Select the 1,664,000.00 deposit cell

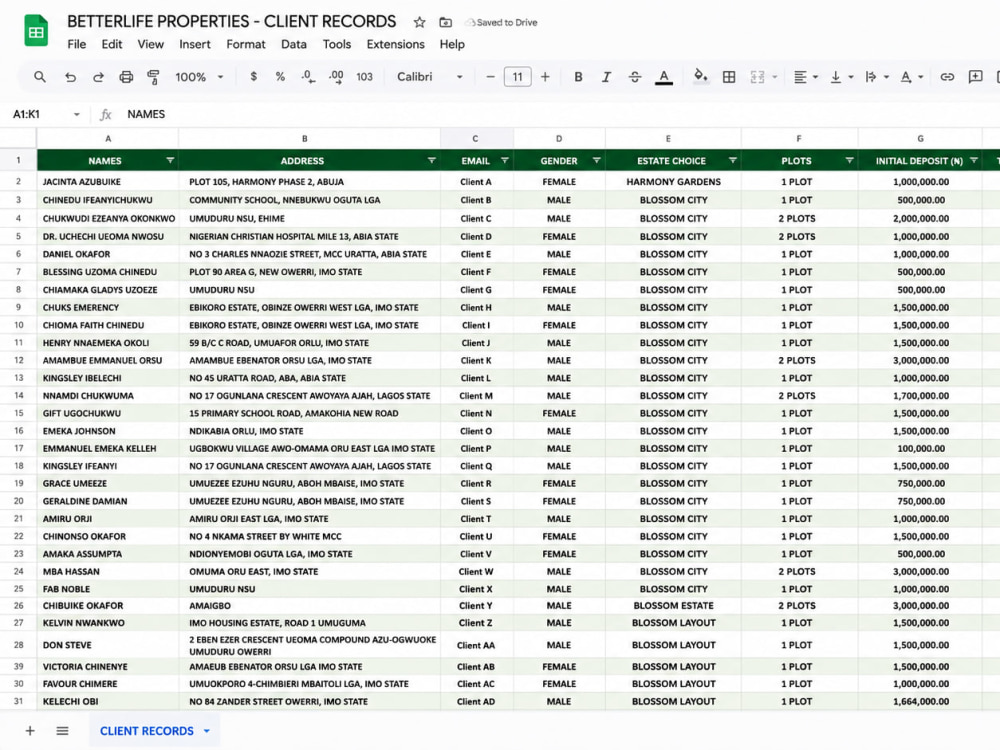[x=920, y=702]
